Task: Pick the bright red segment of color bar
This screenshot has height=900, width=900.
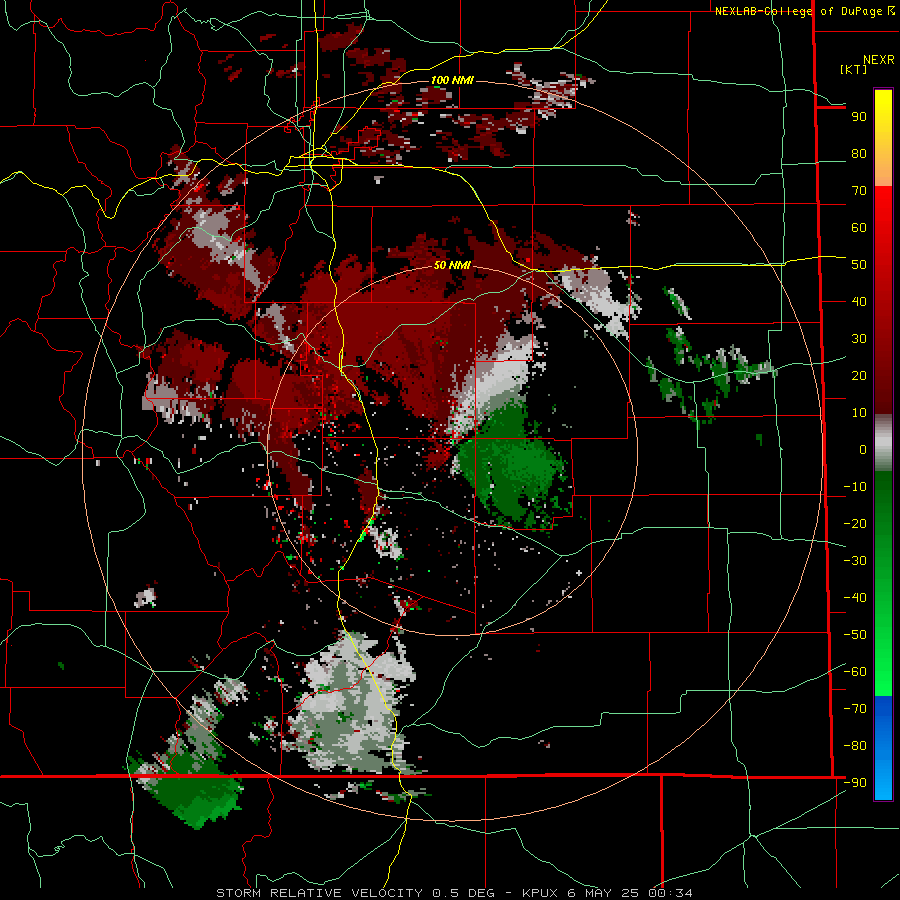Action: tap(883, 210)
